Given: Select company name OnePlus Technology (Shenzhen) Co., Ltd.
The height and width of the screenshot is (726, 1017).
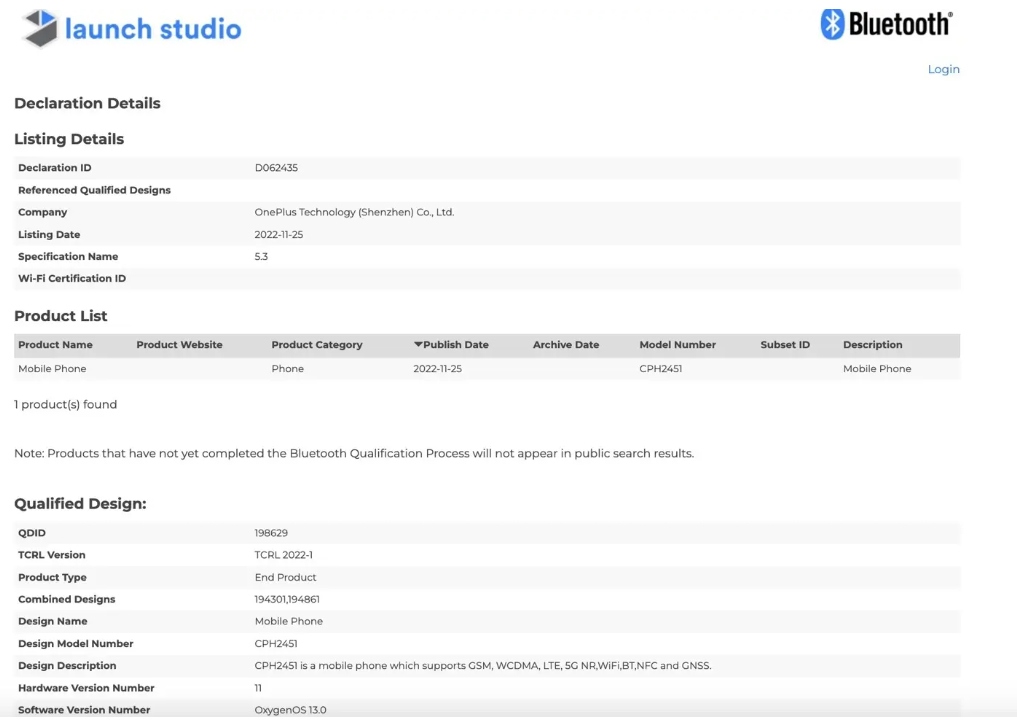Looking at the screenshot, I should click(x=354, y=212).
